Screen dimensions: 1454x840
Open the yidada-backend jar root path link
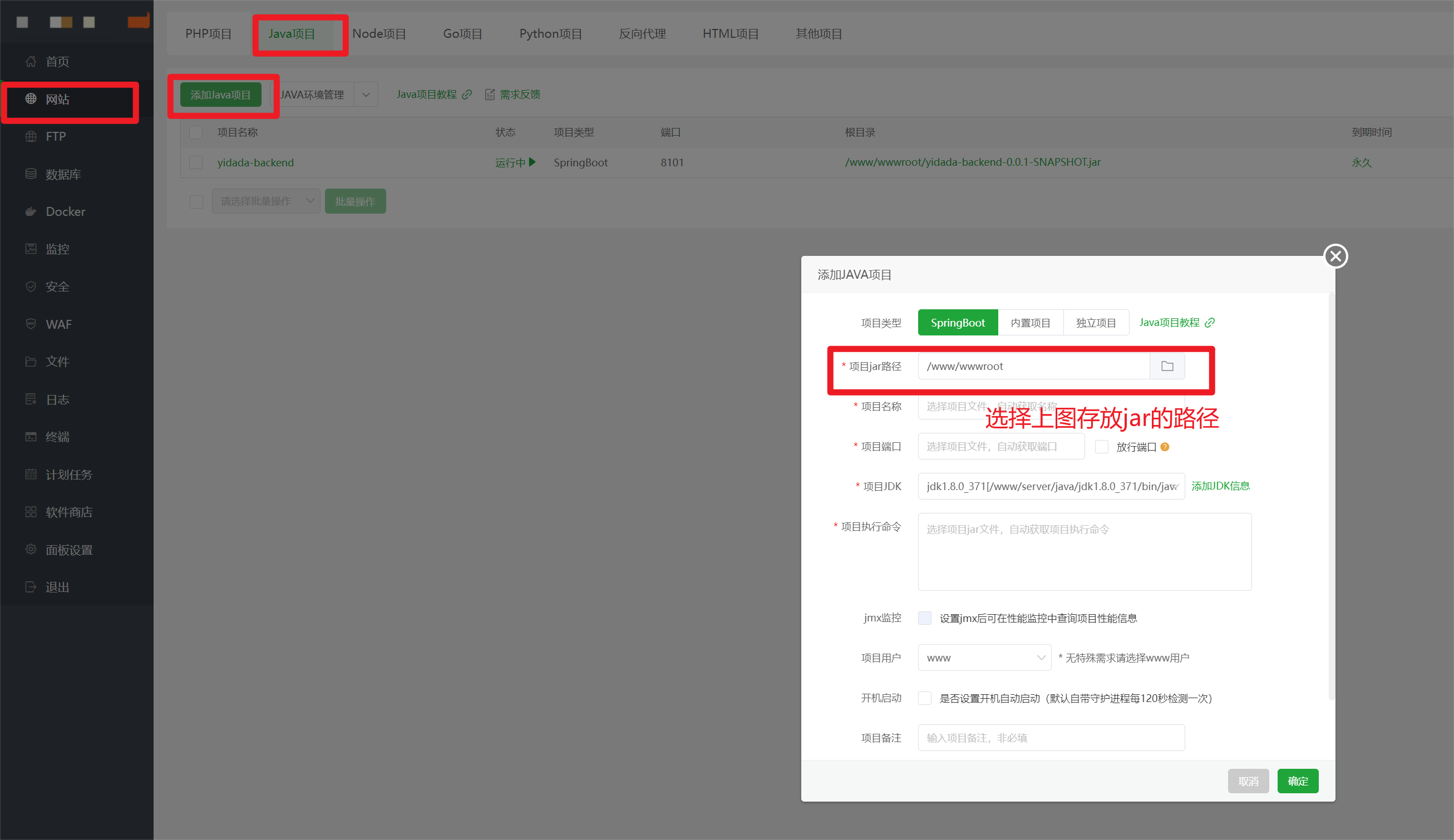coord(973,162)
